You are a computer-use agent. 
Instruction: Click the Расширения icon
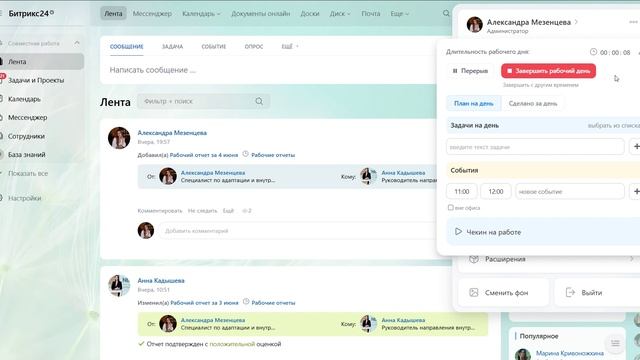point(473,259)
